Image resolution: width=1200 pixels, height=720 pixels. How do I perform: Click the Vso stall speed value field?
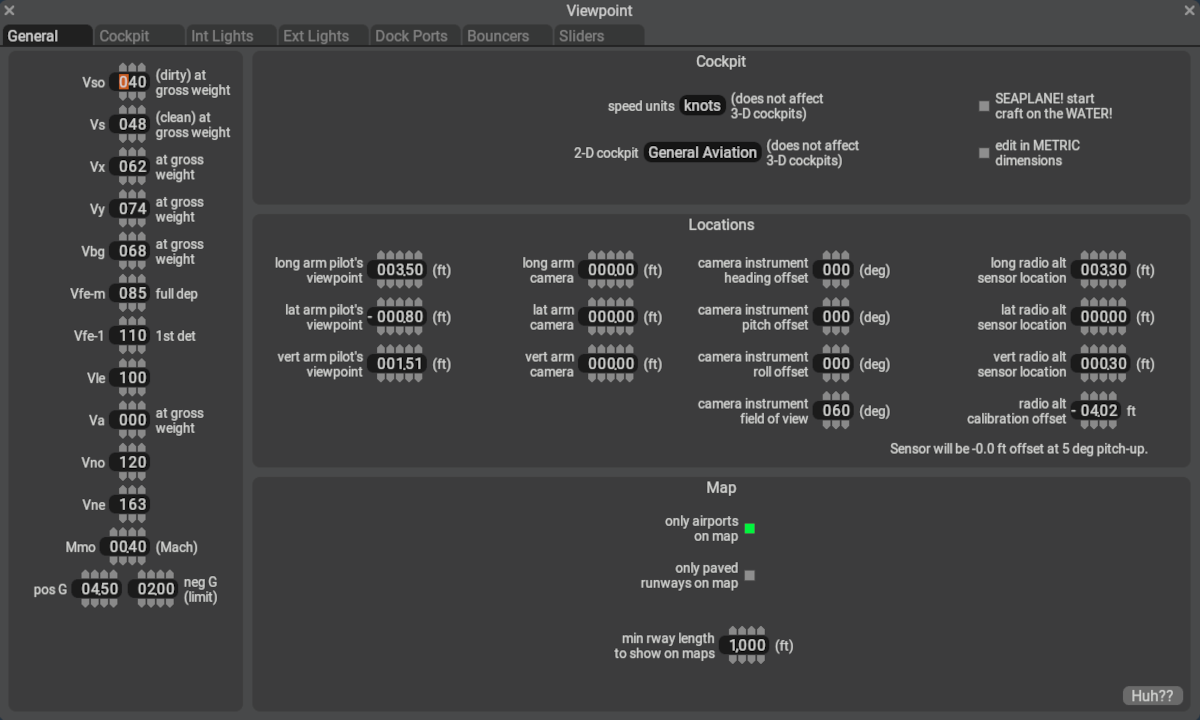[133, 82]
